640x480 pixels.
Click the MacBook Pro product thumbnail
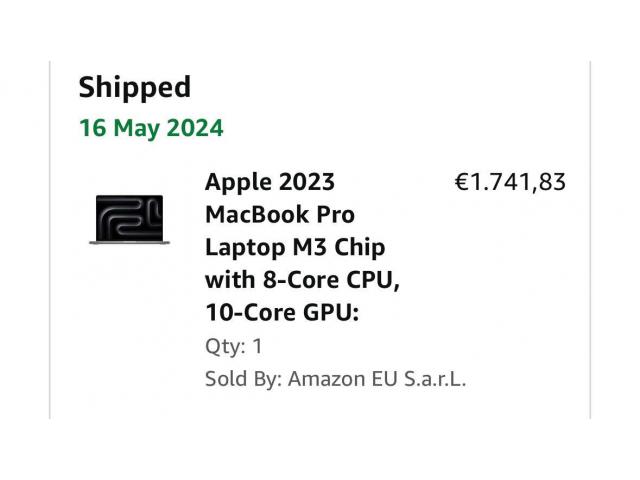pyautogui.click(x=129, y=219)
